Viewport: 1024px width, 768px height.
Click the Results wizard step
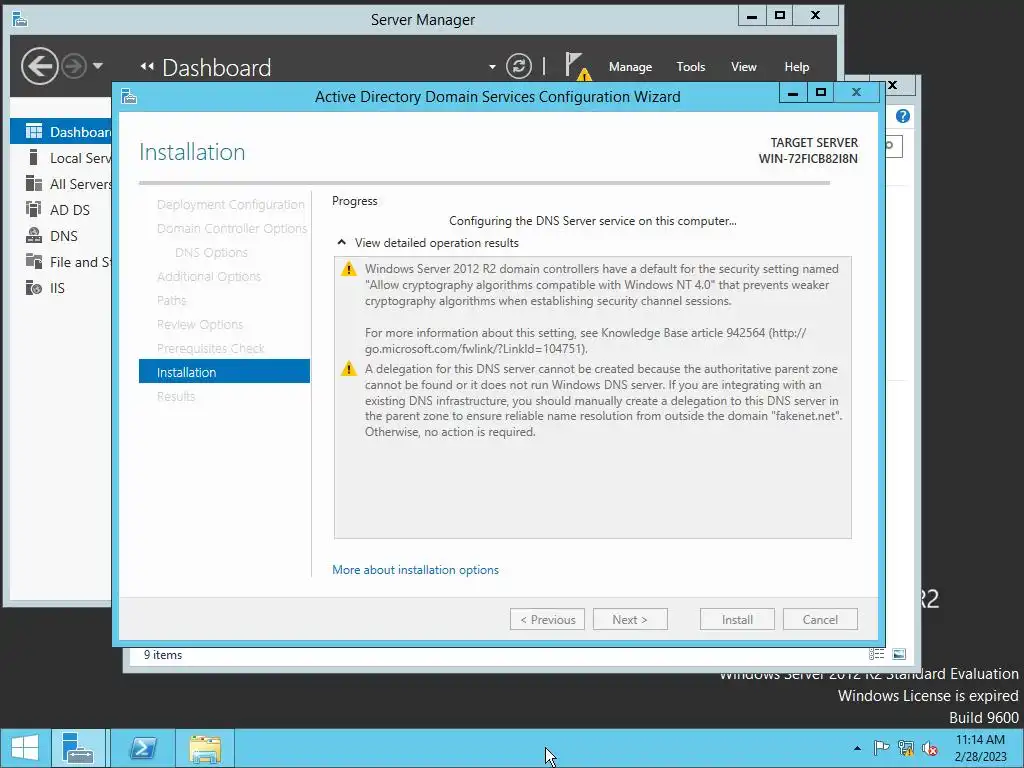[176, 396]
